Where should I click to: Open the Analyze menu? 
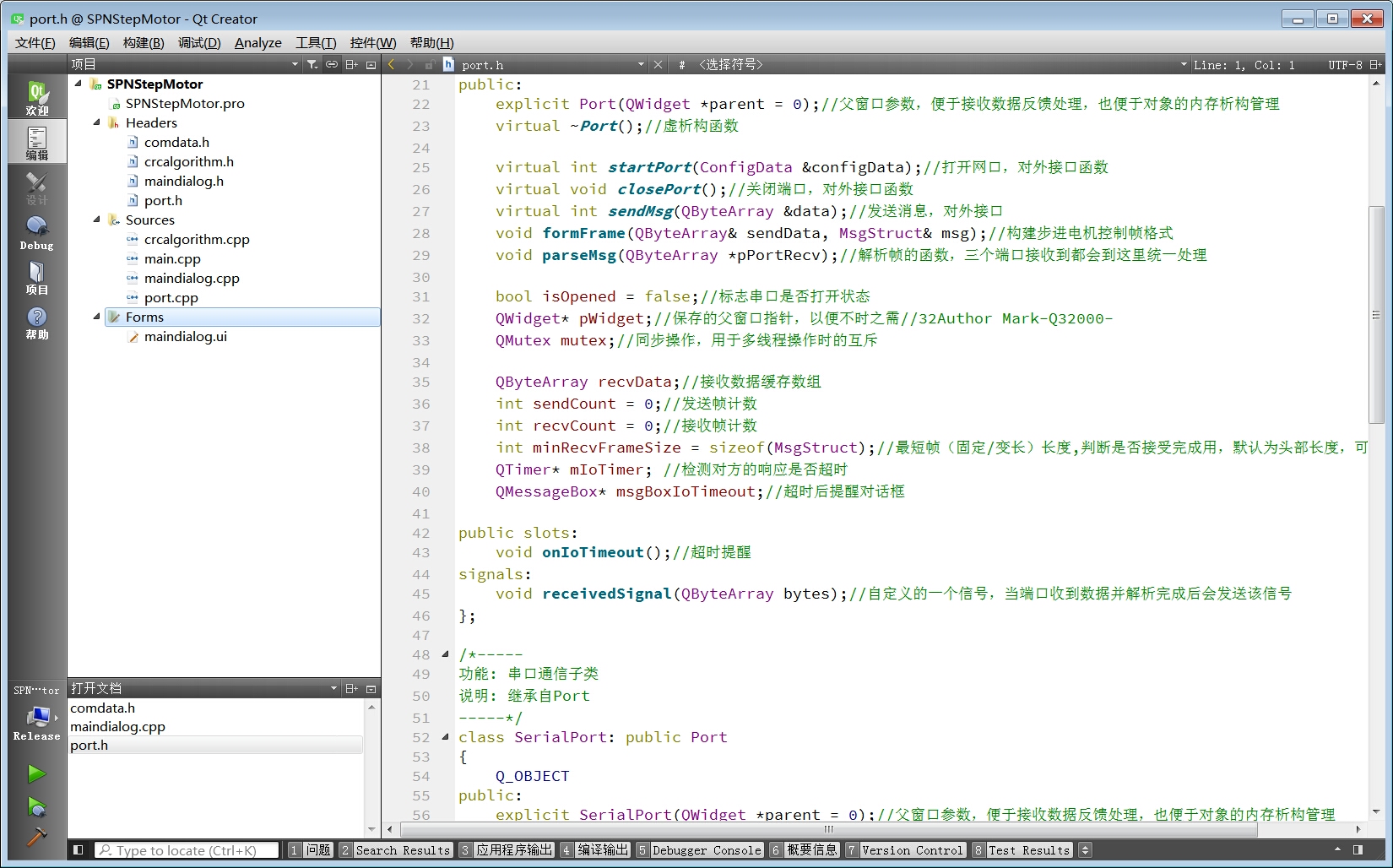click(x=257, y=43)
